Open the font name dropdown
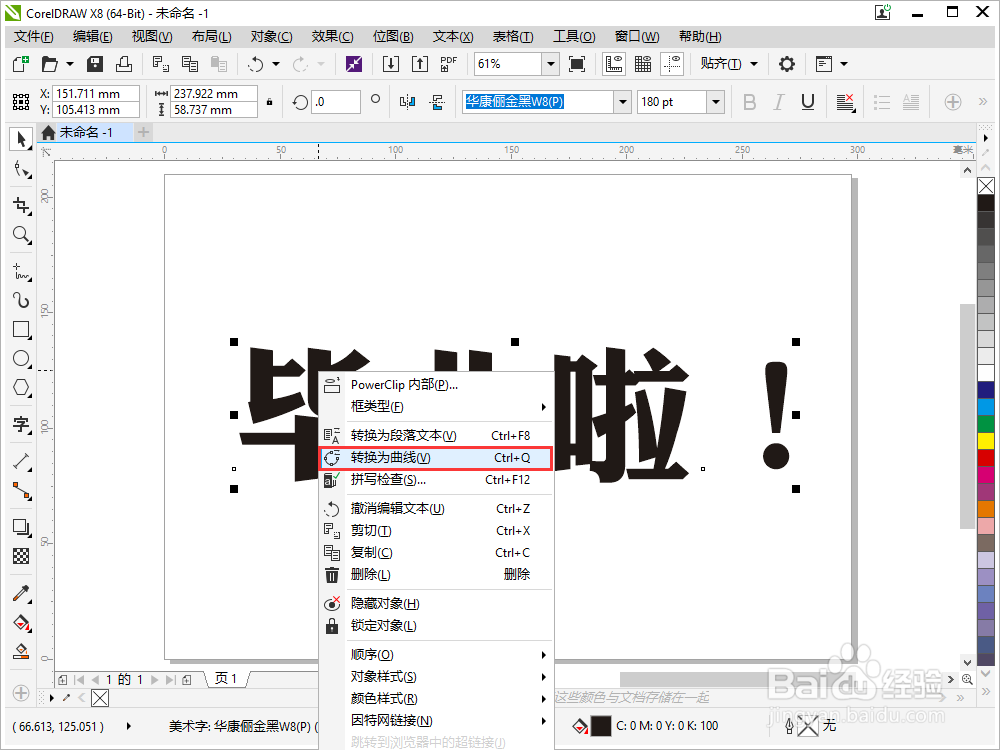The height and width of the screenshot is (750, 1000). tap(622, 102)
